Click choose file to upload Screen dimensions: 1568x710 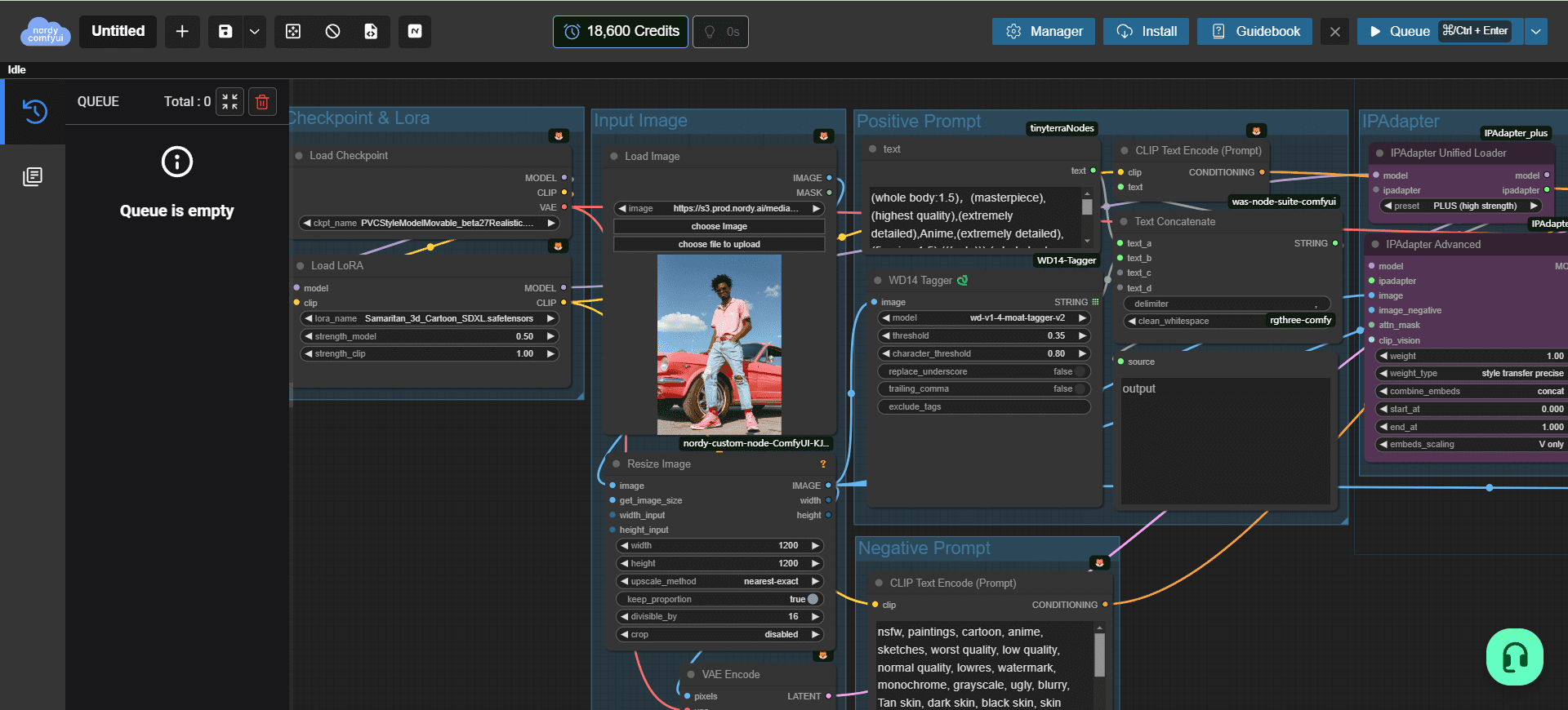tap(719, 244)
